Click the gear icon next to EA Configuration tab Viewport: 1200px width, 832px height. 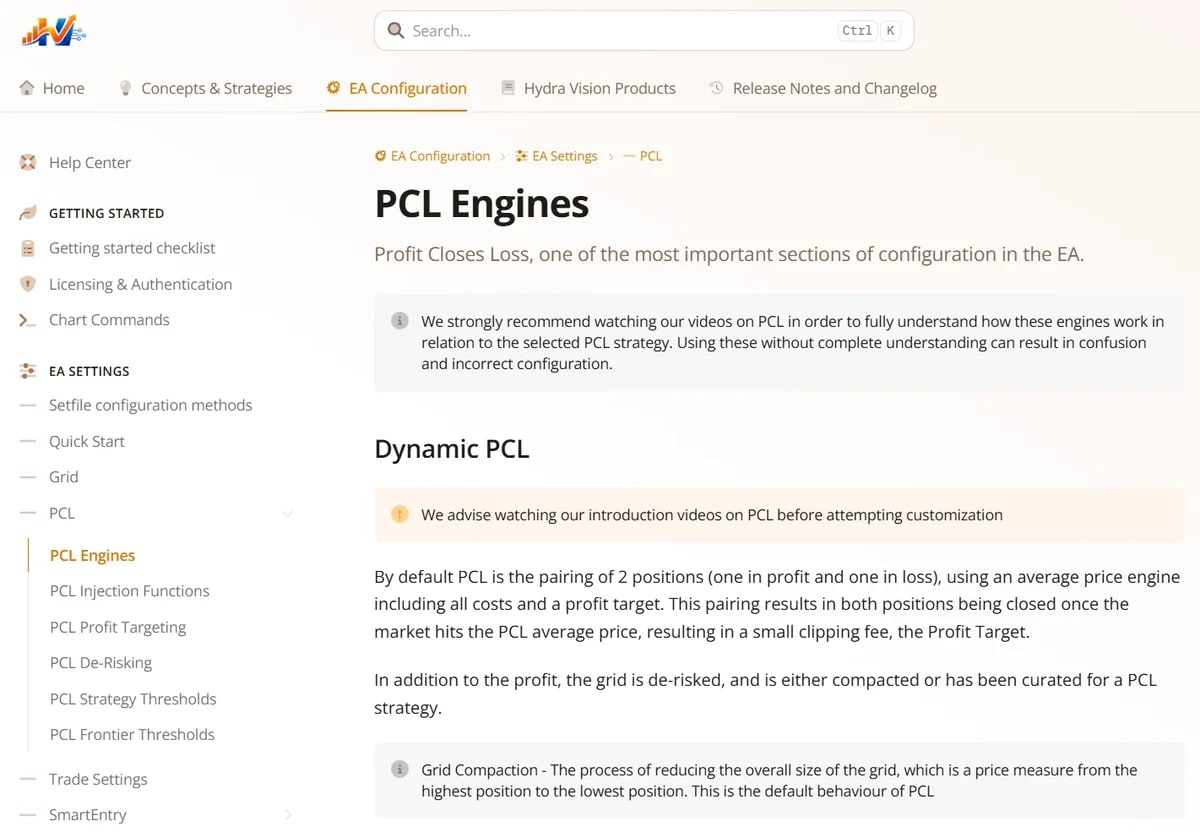click(333, 88)
